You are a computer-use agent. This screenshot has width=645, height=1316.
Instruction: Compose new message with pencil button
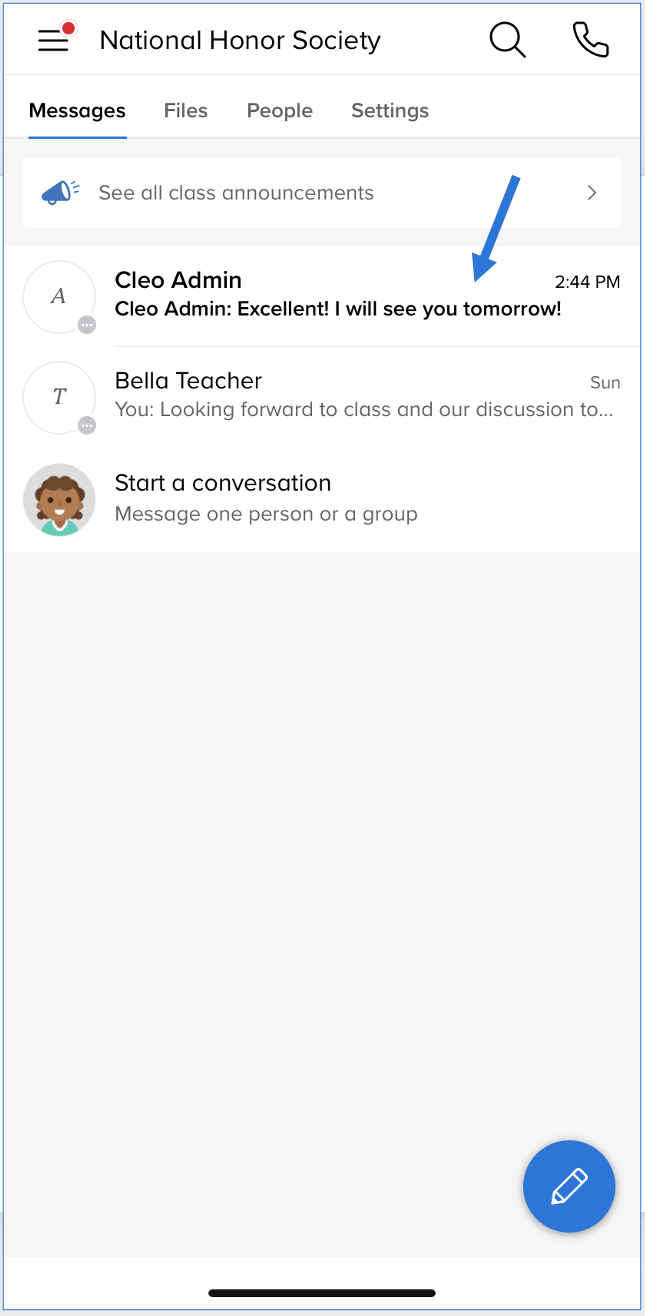[569, 1187]
